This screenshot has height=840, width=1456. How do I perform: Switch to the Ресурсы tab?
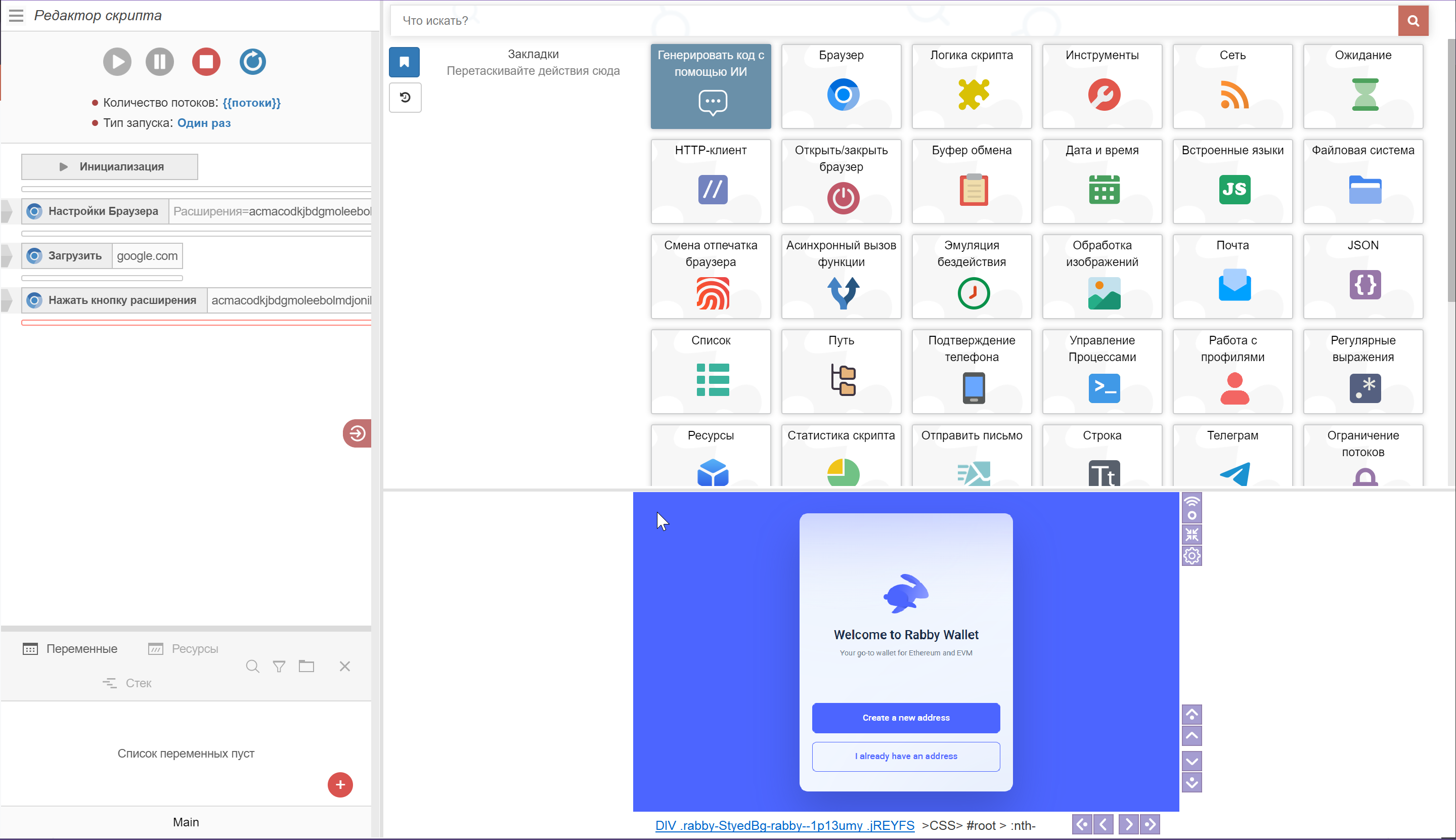click(184, 648)
